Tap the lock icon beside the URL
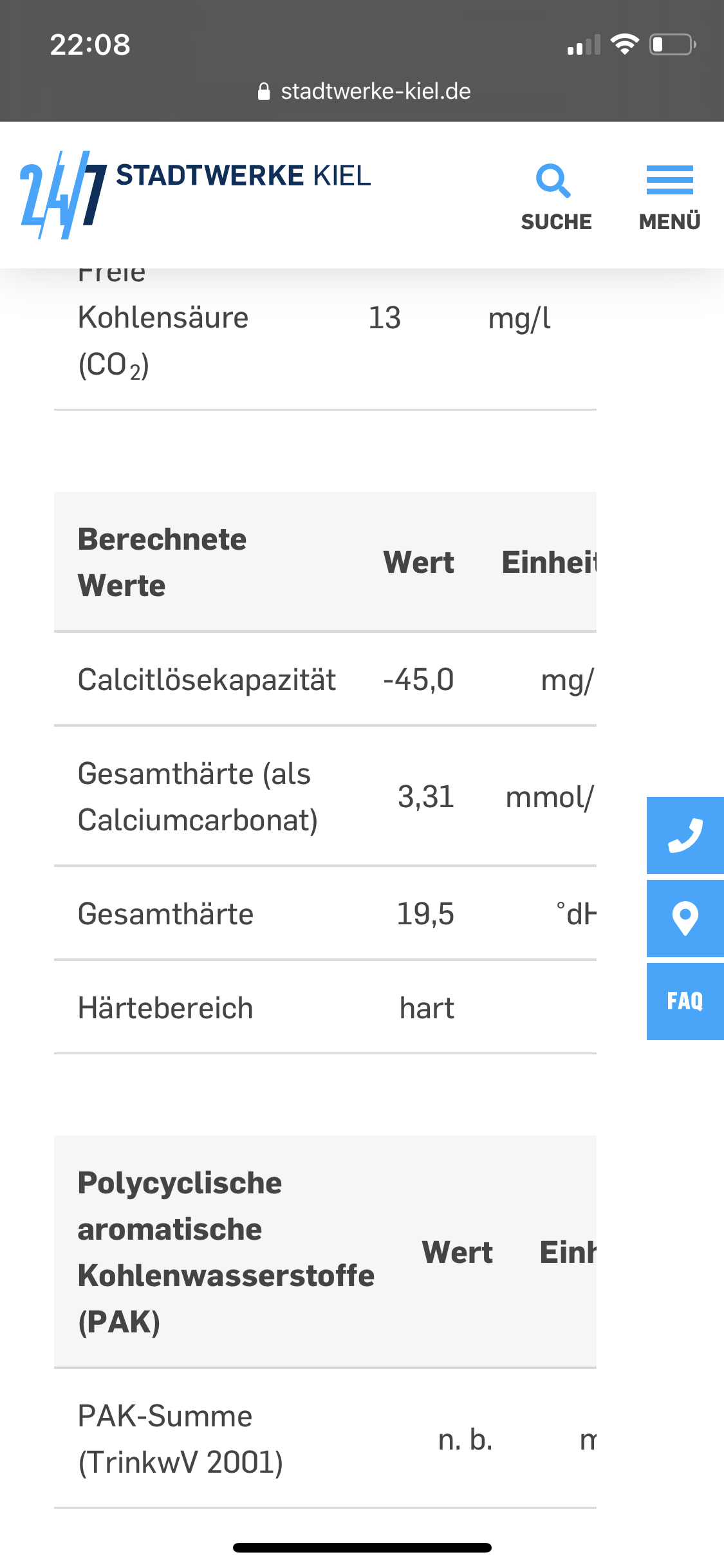724x1568 pixels. pyautogui.click(x=264, y=92)
